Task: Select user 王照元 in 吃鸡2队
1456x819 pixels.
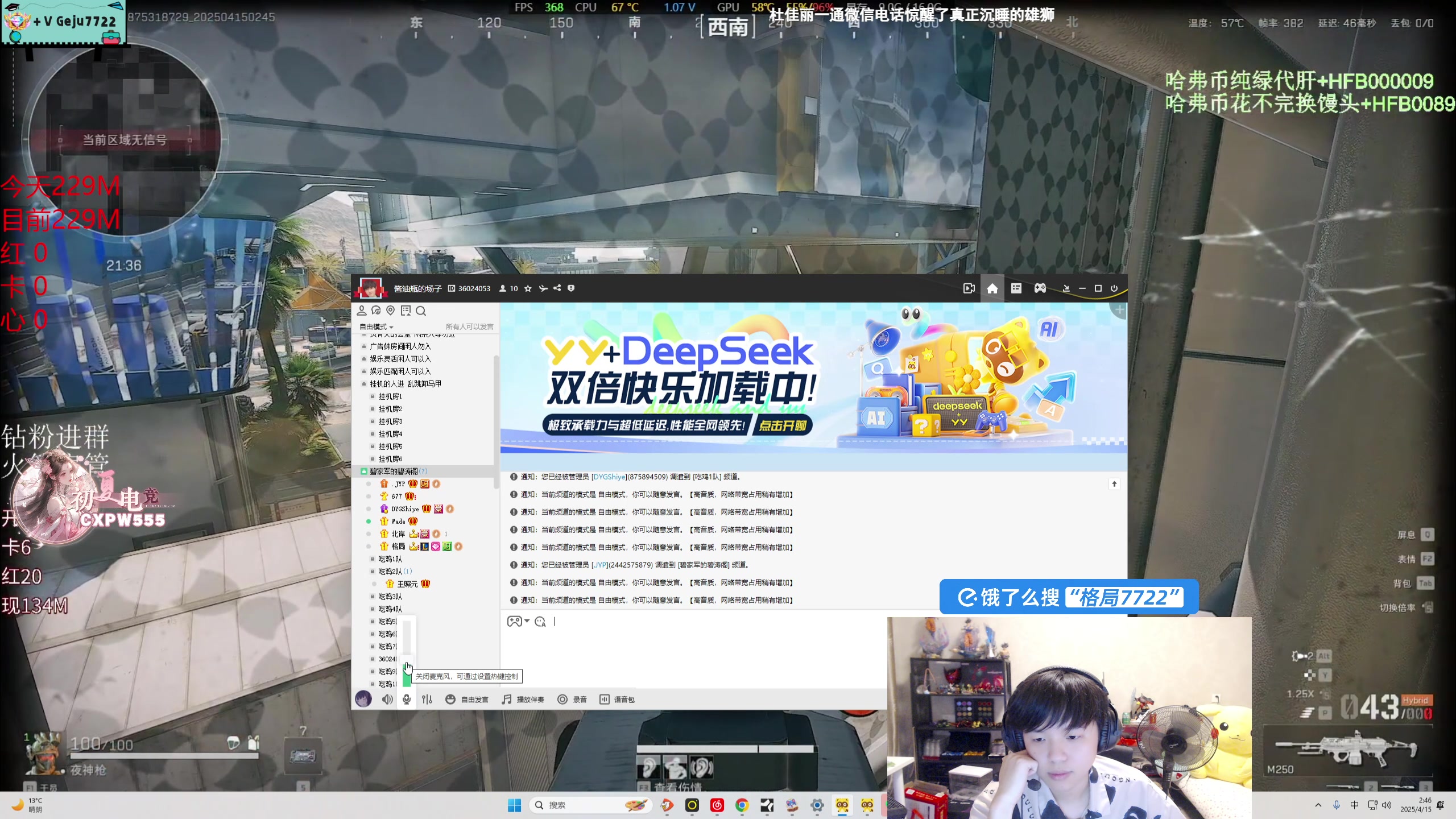Action: pyautogui.click(x=408, y=584)
